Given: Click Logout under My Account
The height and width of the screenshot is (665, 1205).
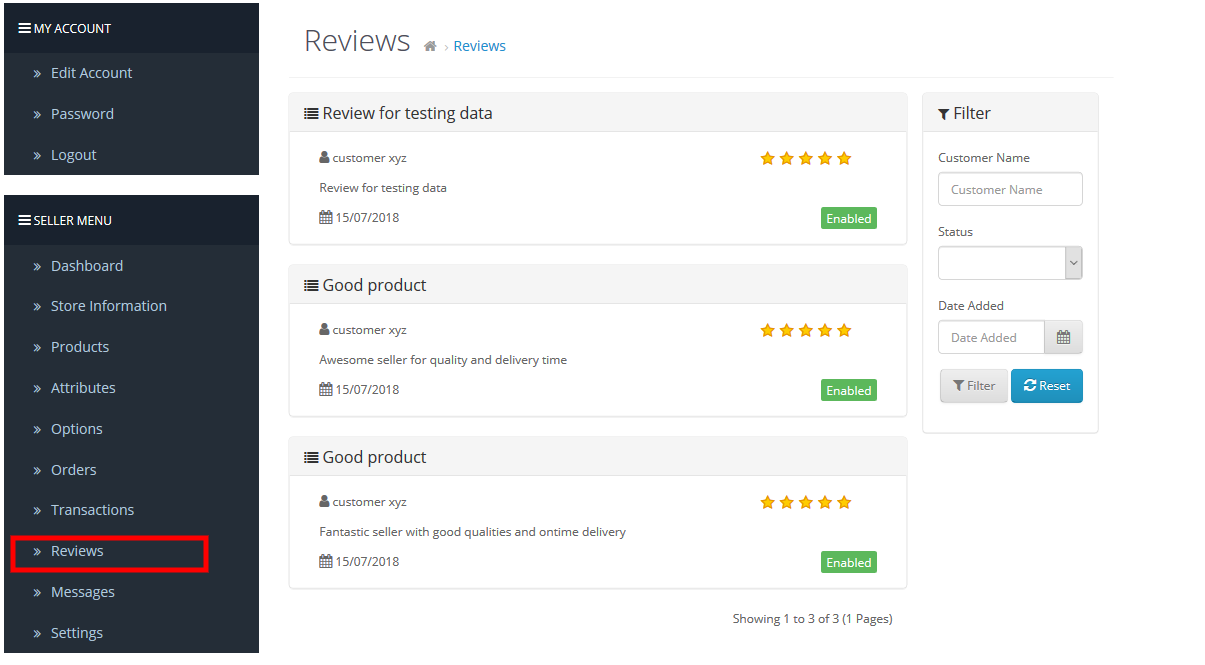Looking at the screenshot, I should coord(74,155).
